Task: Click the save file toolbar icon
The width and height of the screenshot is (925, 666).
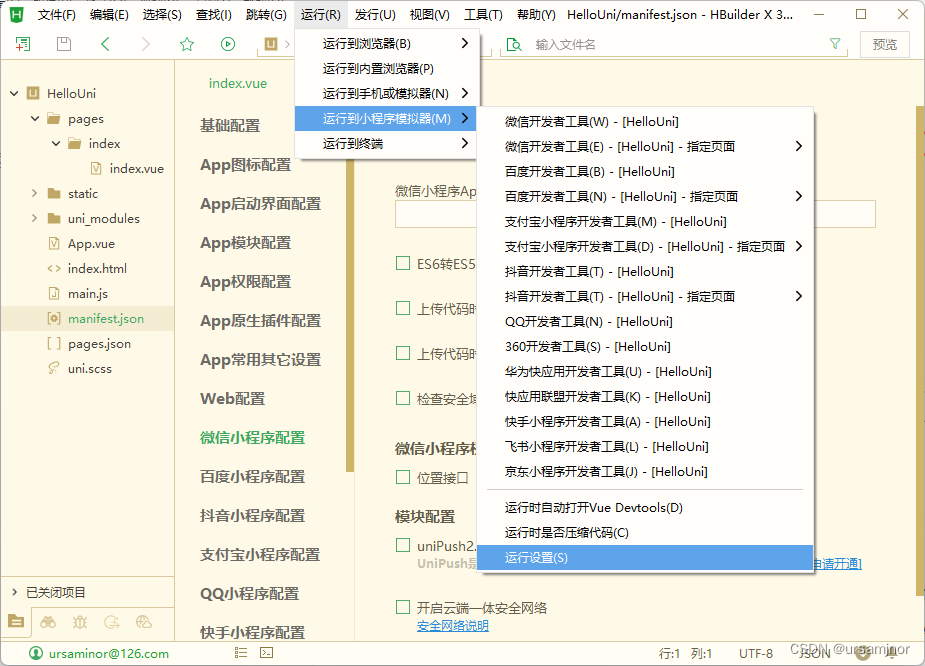Action: [x=64, y=44]
